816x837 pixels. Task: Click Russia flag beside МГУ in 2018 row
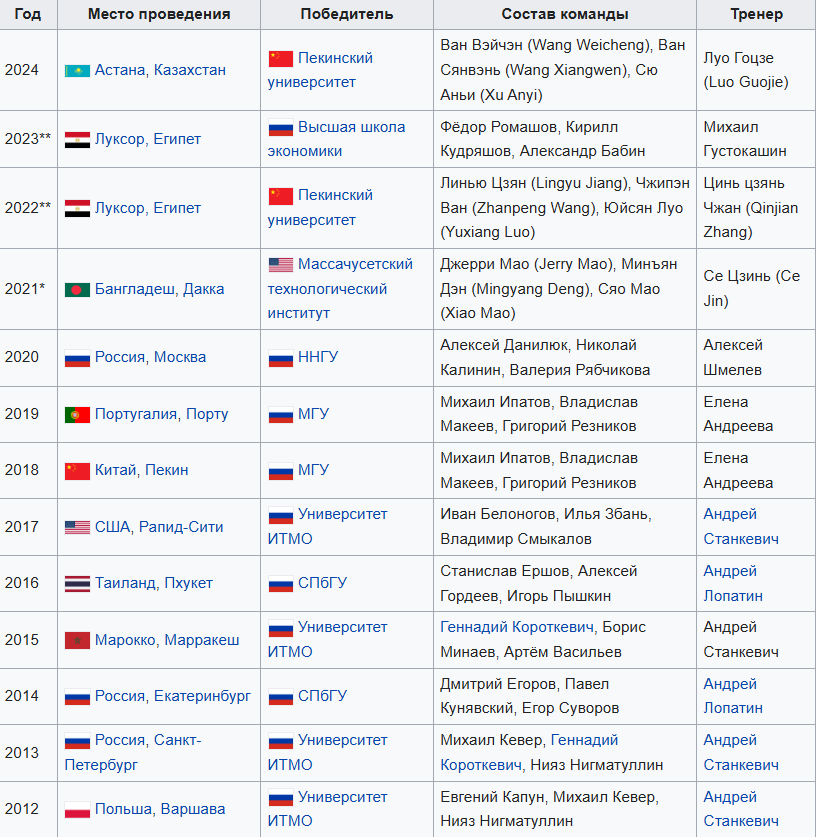point(281,471)
